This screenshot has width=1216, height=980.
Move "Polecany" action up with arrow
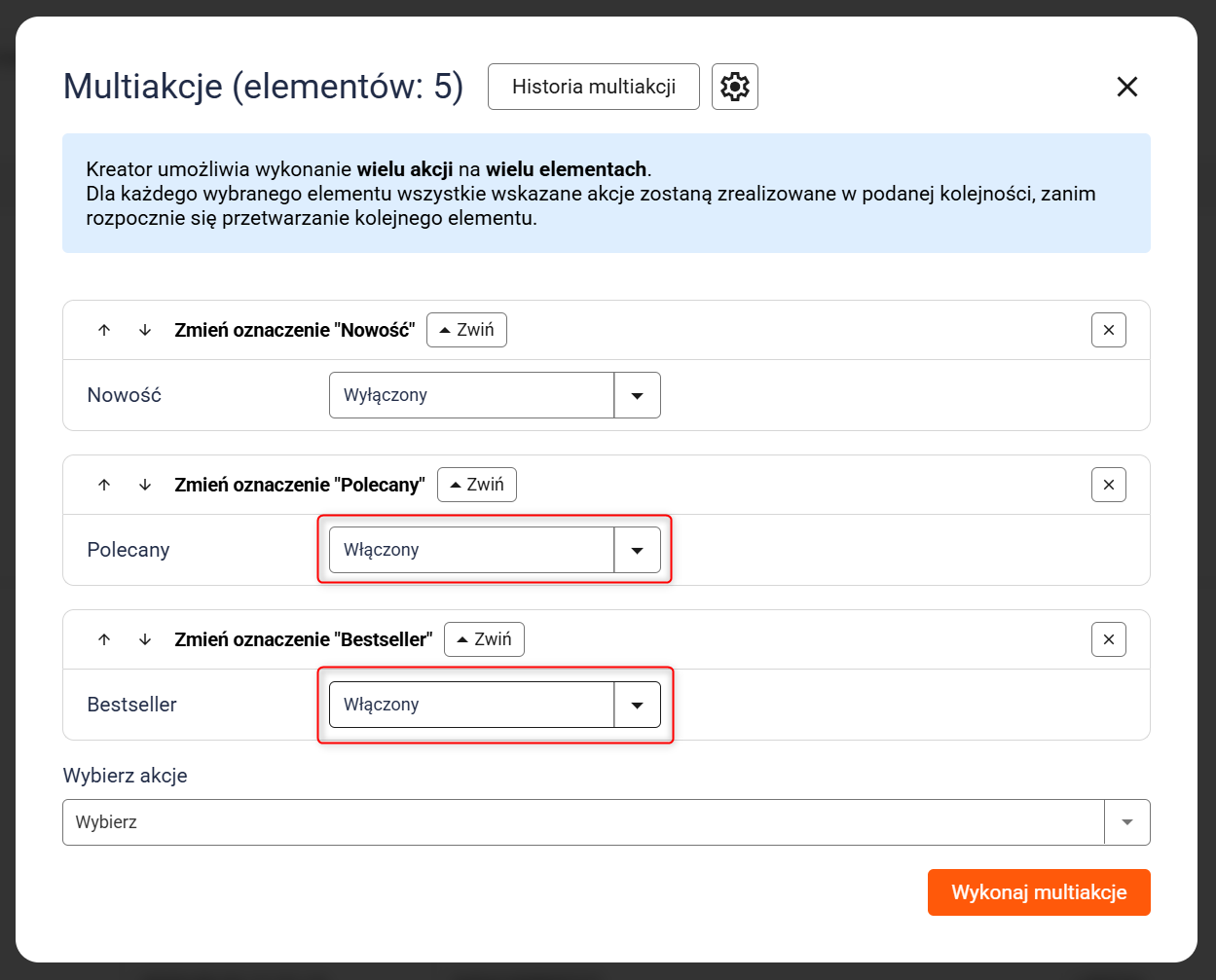(x=104, y=485)
